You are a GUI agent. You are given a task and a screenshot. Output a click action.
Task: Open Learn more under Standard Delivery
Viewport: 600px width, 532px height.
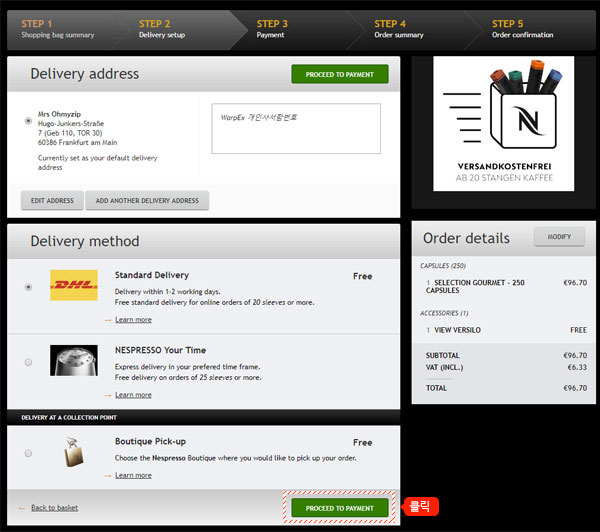pos(133,320)
